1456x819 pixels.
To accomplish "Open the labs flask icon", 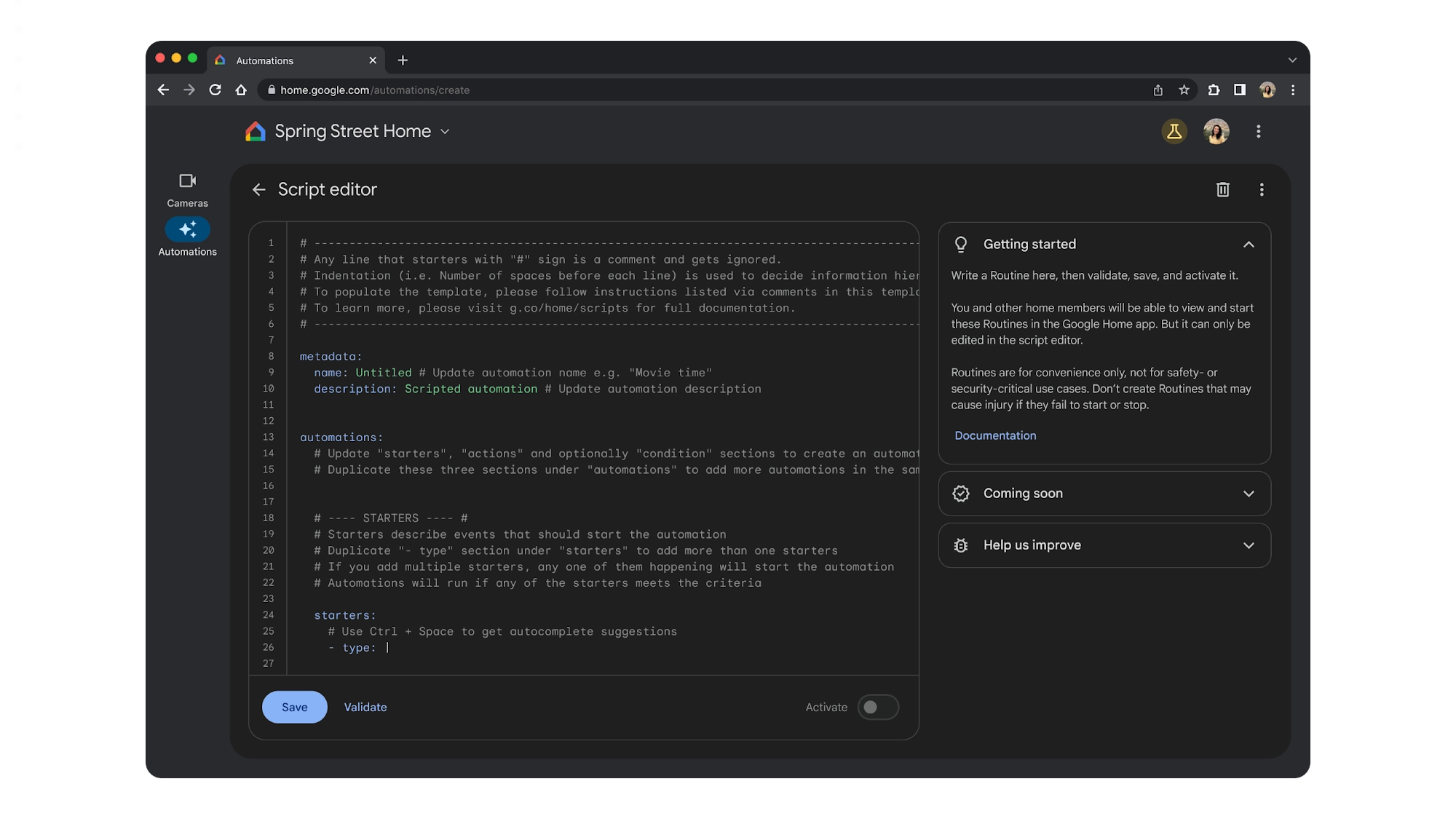I will point(1174,132).
